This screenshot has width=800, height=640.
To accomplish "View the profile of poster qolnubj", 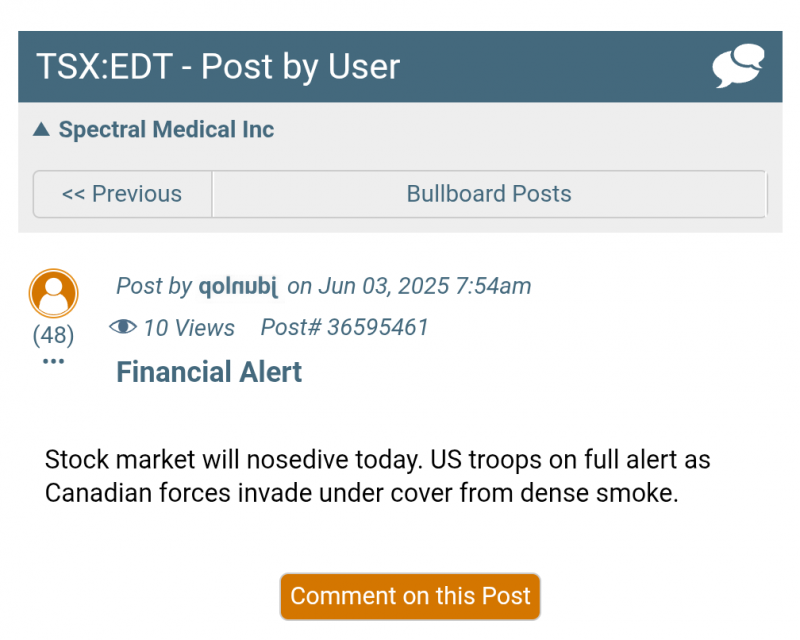I will [x=237, y=287].
